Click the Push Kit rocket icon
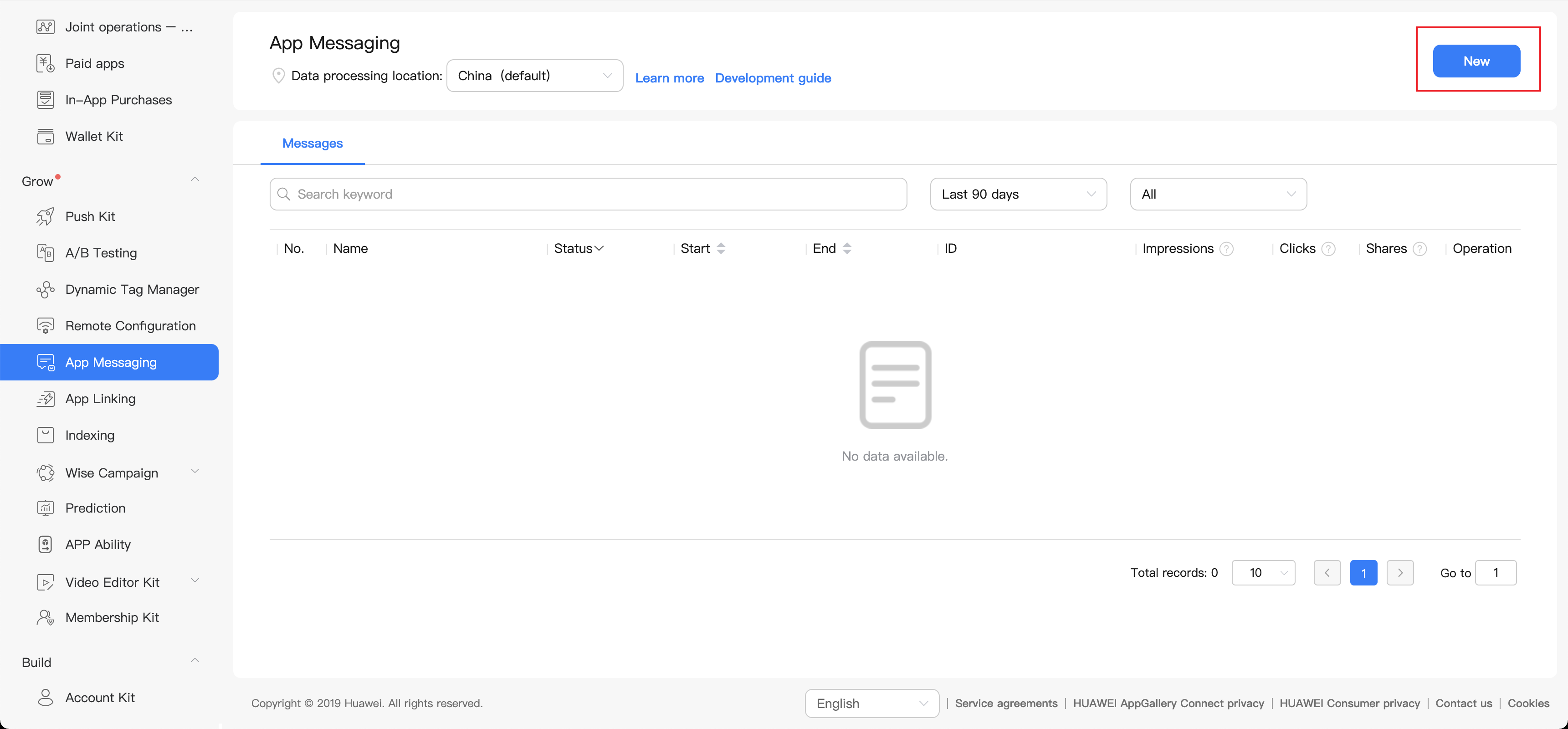 pos(45,217)
